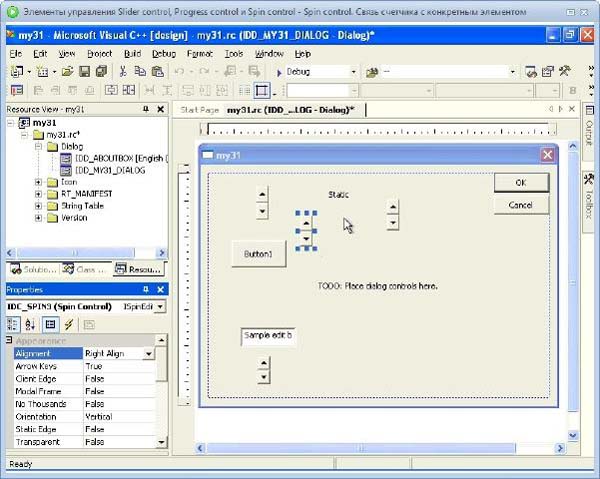
Task: Switch properties to Alphabetic sort view
Action: coord(31,325)
